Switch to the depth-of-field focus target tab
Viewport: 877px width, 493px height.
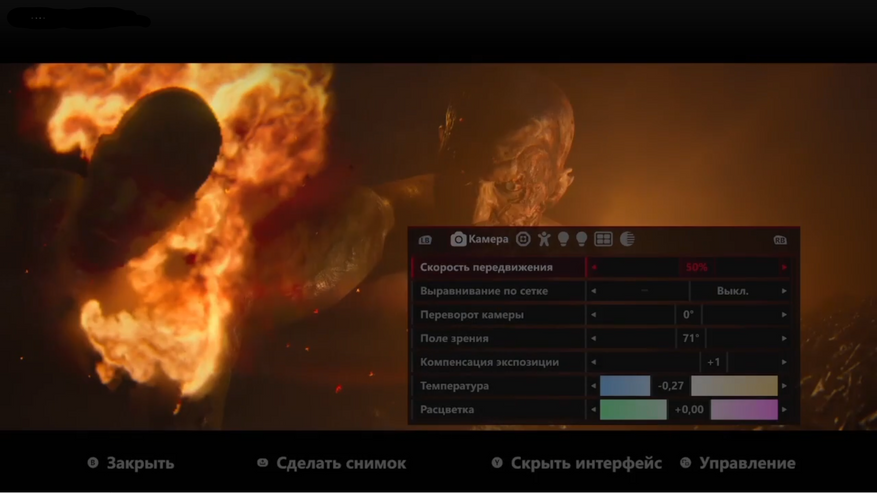[x=523, y=239]
